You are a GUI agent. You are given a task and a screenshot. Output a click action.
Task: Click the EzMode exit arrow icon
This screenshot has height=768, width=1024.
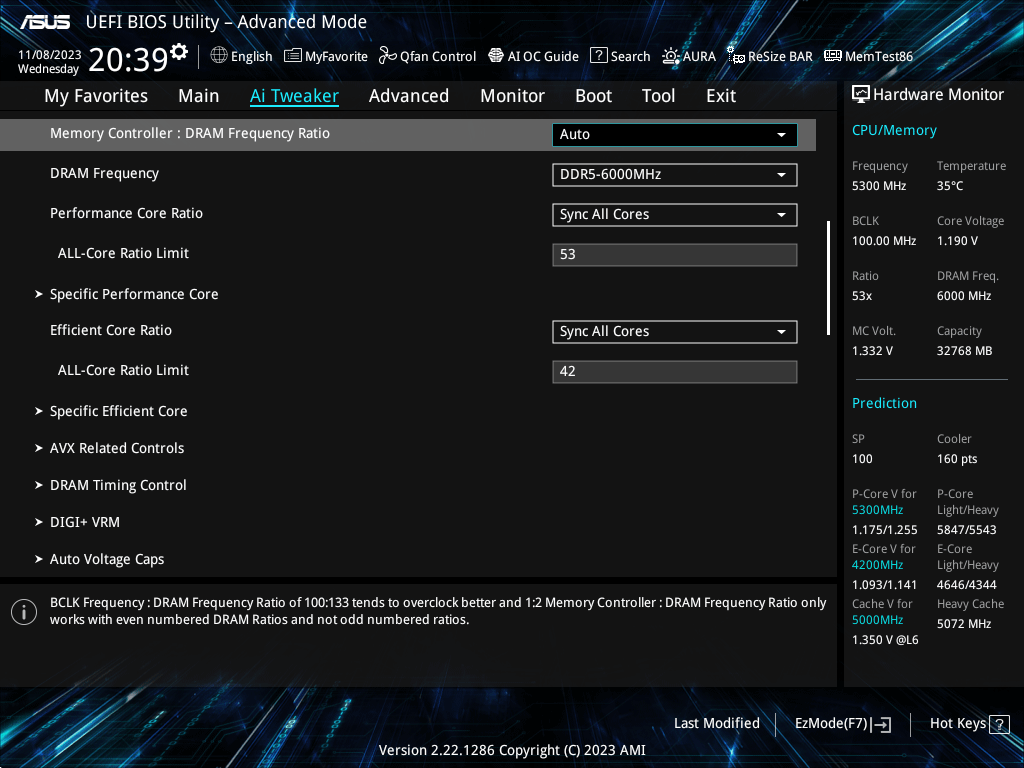(881, 724)
